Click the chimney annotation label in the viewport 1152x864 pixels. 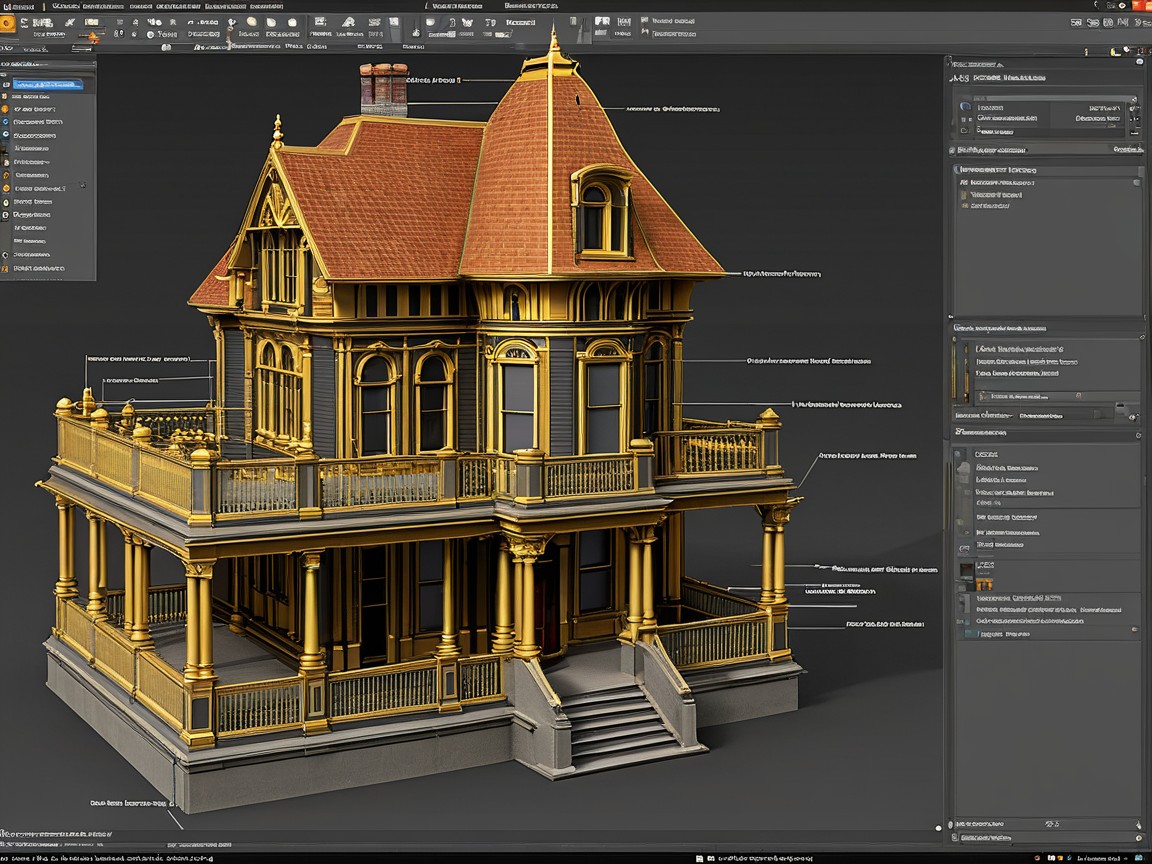click(434, 80)
